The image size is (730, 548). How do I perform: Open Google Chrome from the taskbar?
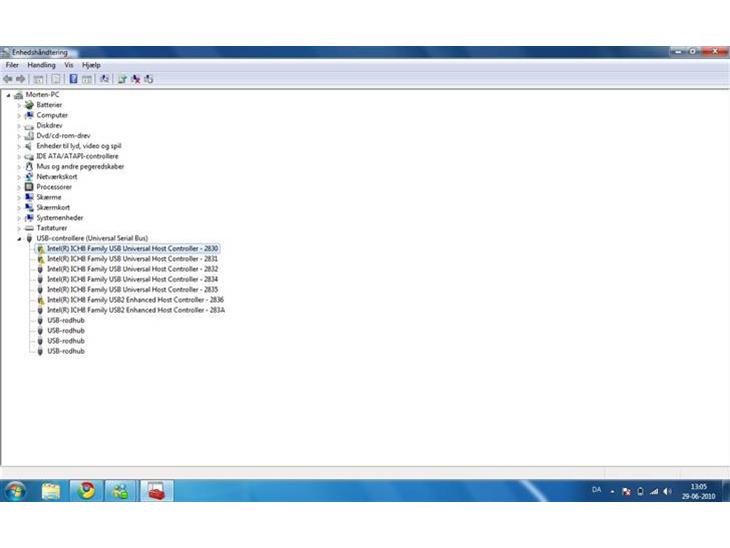click(x=87, y=490)
